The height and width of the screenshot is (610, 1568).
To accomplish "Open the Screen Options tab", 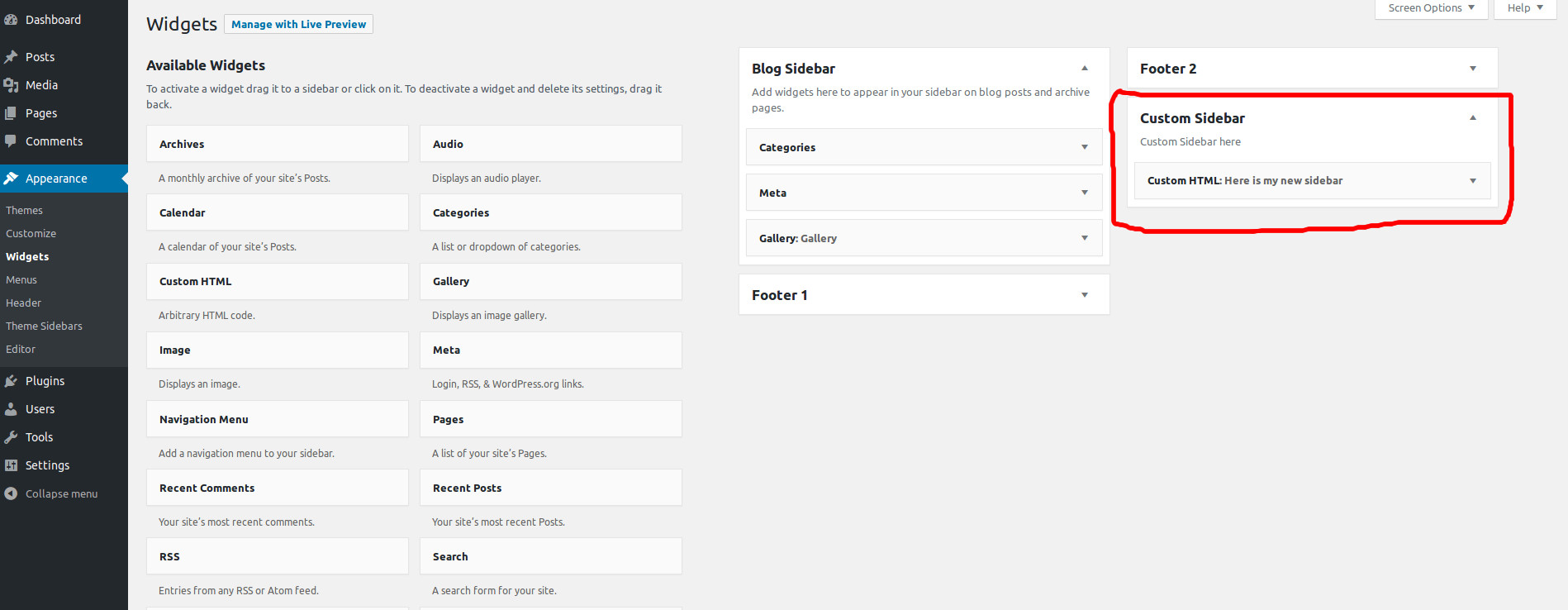I will point(1430,7).
